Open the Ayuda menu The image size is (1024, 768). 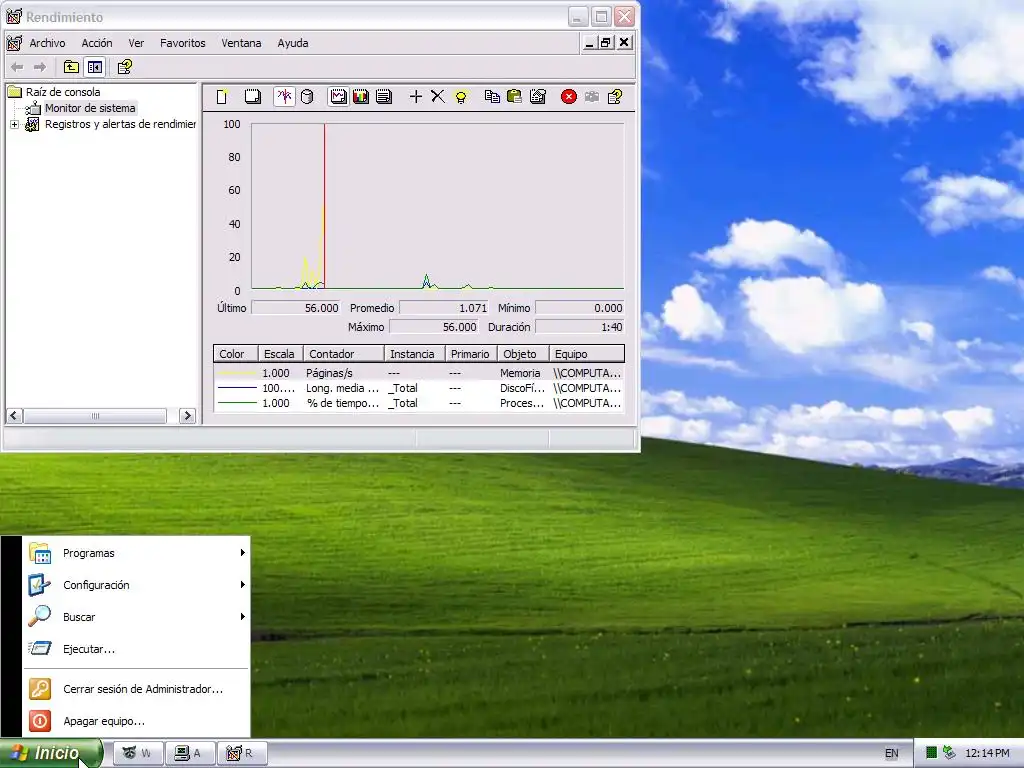click(x=293, y=43)
